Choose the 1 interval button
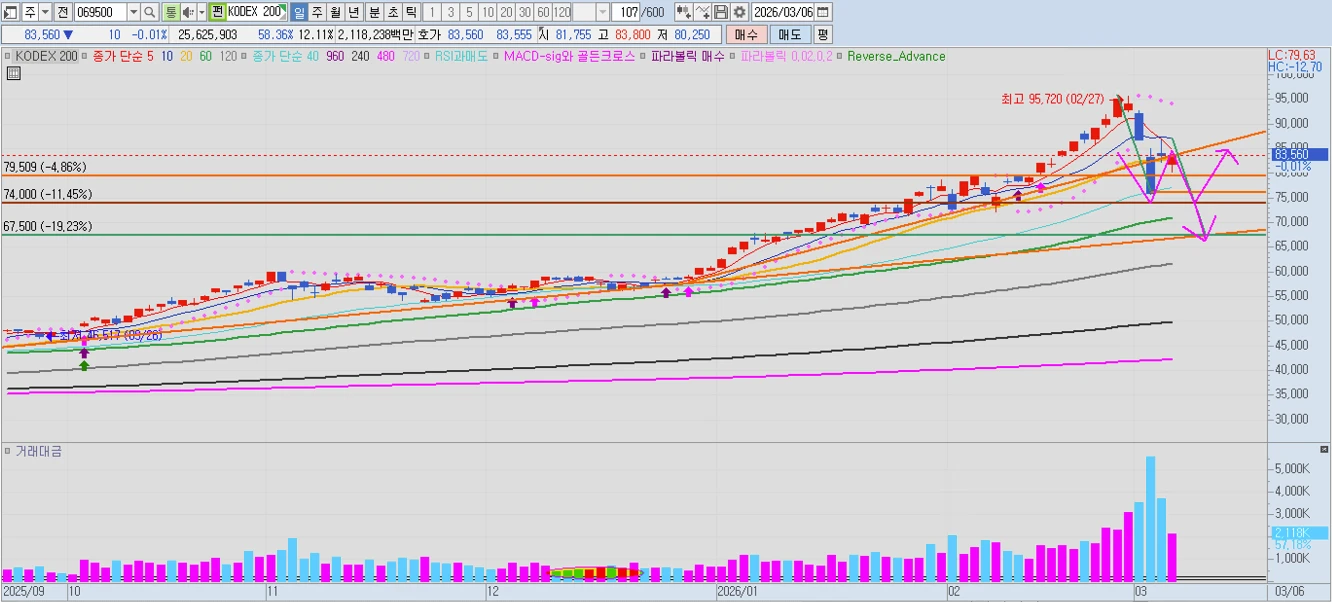Screen dimensions: 1332x602 [431, 12]
